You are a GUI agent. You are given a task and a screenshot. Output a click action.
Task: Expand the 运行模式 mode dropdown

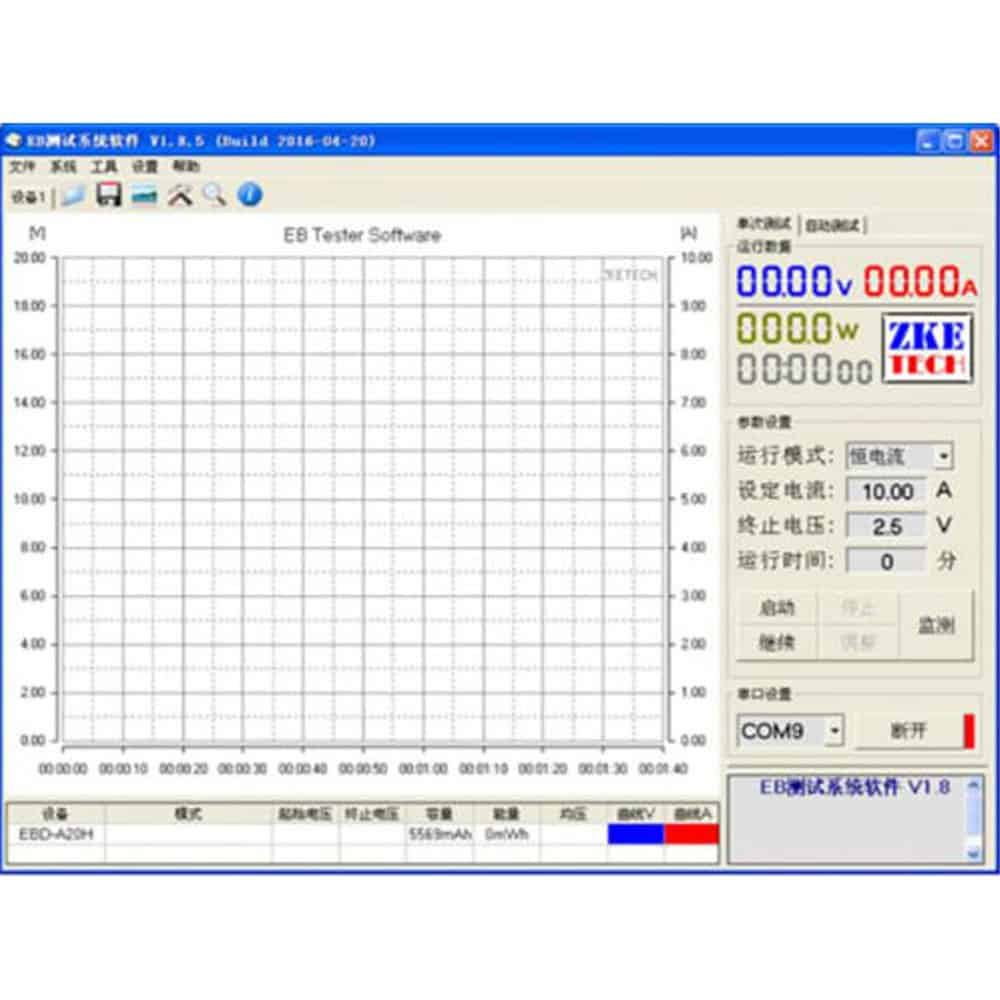click(x=942, y=457)
